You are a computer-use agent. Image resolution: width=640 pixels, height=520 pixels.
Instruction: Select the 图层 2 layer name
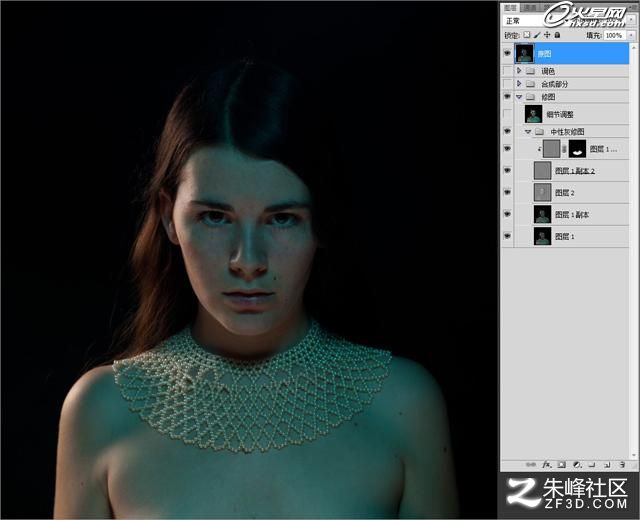tap(564, 192)
